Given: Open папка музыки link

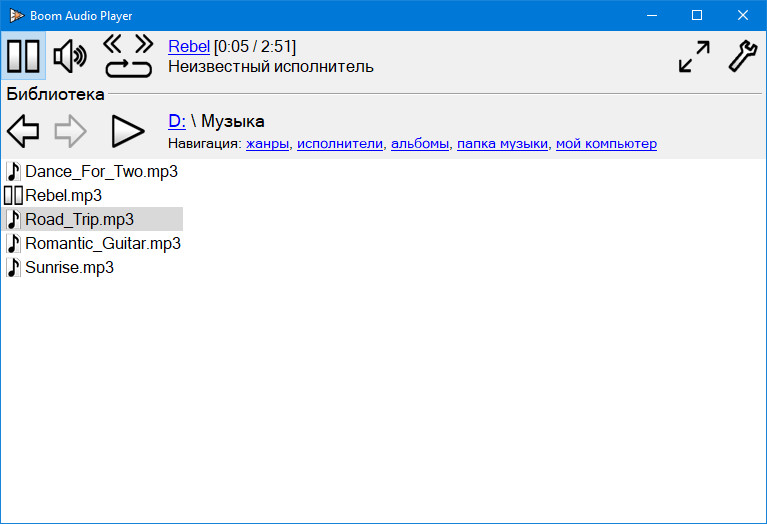Looking at the screenshot, I should pos(502,144).
